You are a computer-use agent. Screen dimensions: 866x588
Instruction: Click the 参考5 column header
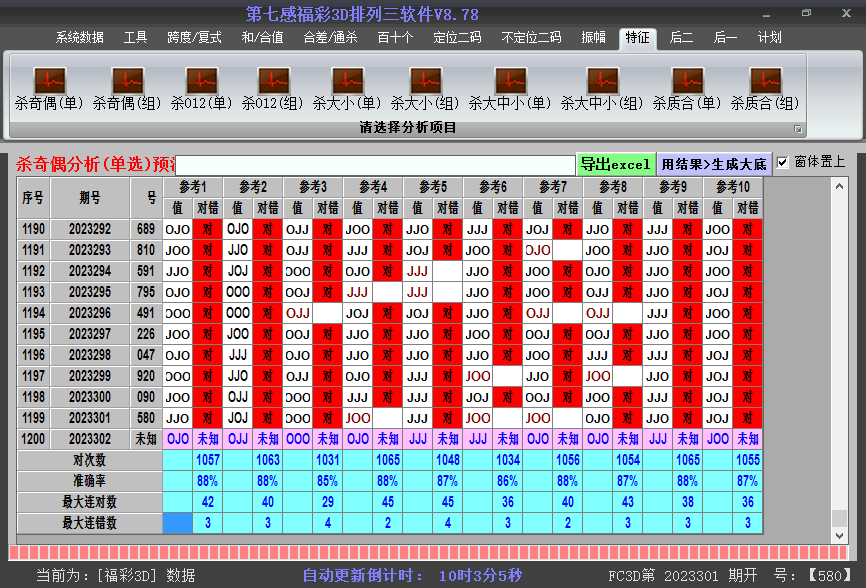(433, 187)
